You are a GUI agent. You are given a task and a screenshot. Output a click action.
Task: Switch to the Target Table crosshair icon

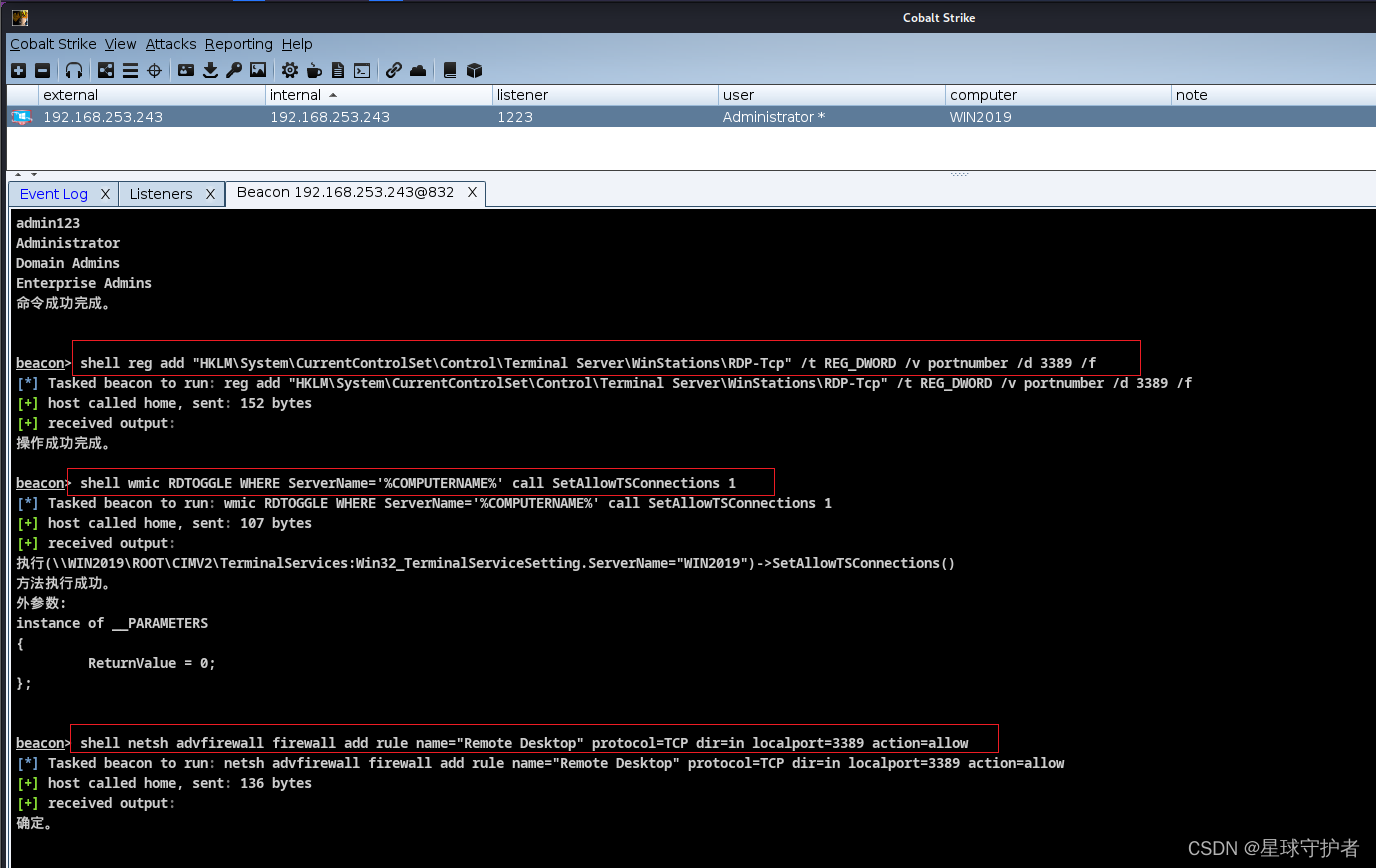point(154,70)
